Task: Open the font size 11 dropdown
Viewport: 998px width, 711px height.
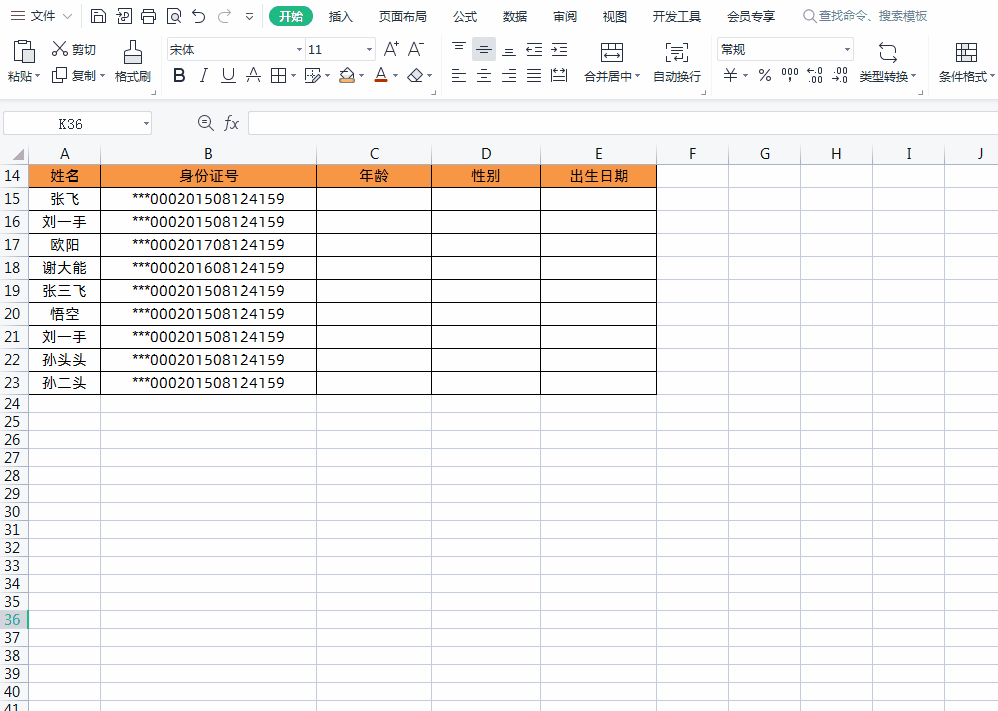Action: point(369,50)
